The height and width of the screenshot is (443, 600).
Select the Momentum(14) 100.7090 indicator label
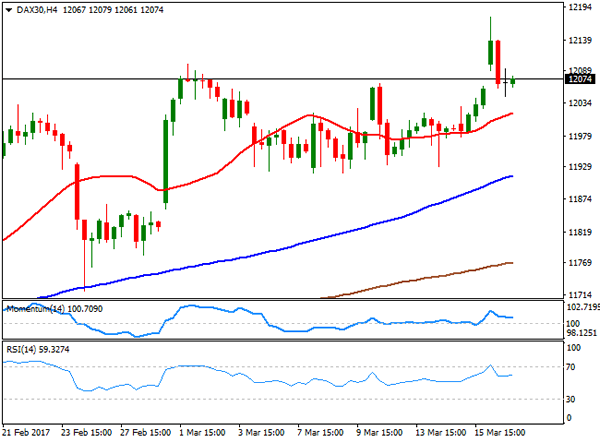[54, 309]
